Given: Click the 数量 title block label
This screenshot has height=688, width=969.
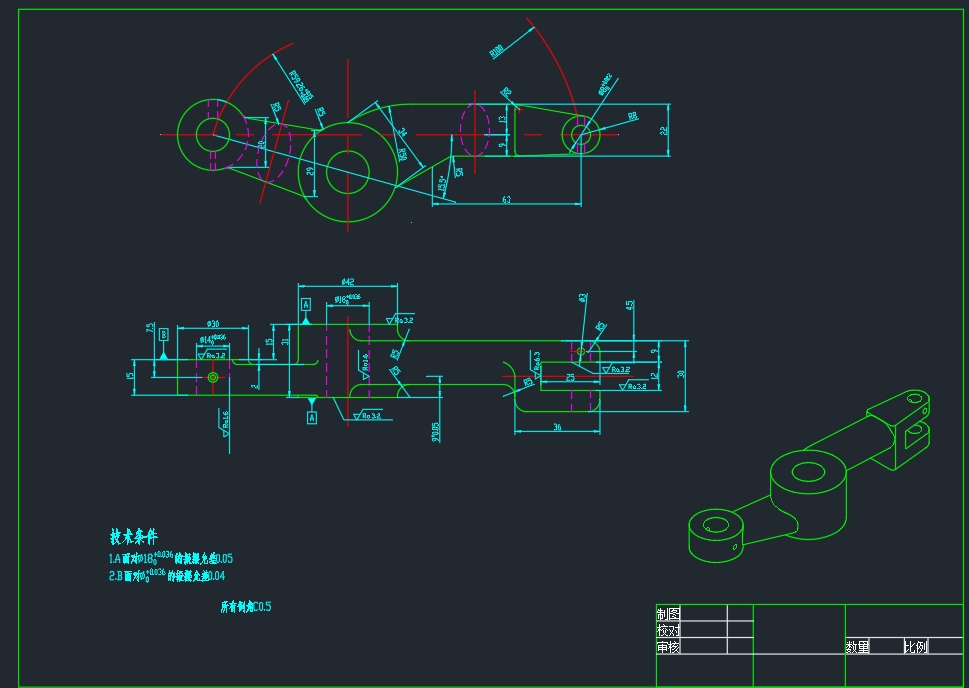Looking at the screenshot, I should [857, 647].
